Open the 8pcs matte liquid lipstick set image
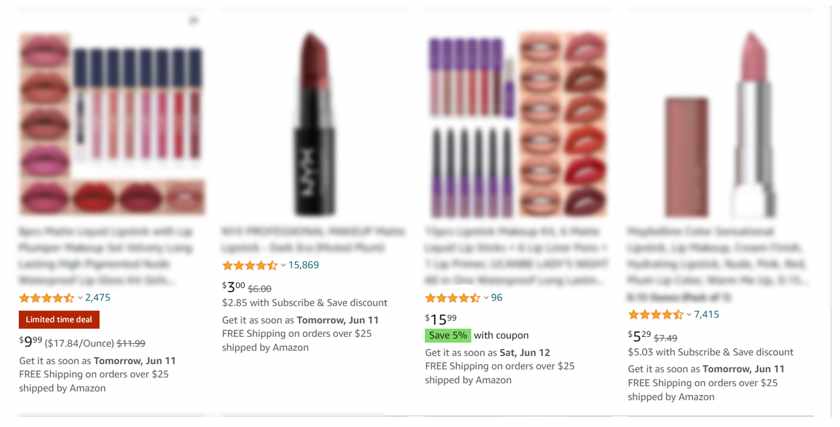Viewport: 840px width, 427px height. (112, 123)
